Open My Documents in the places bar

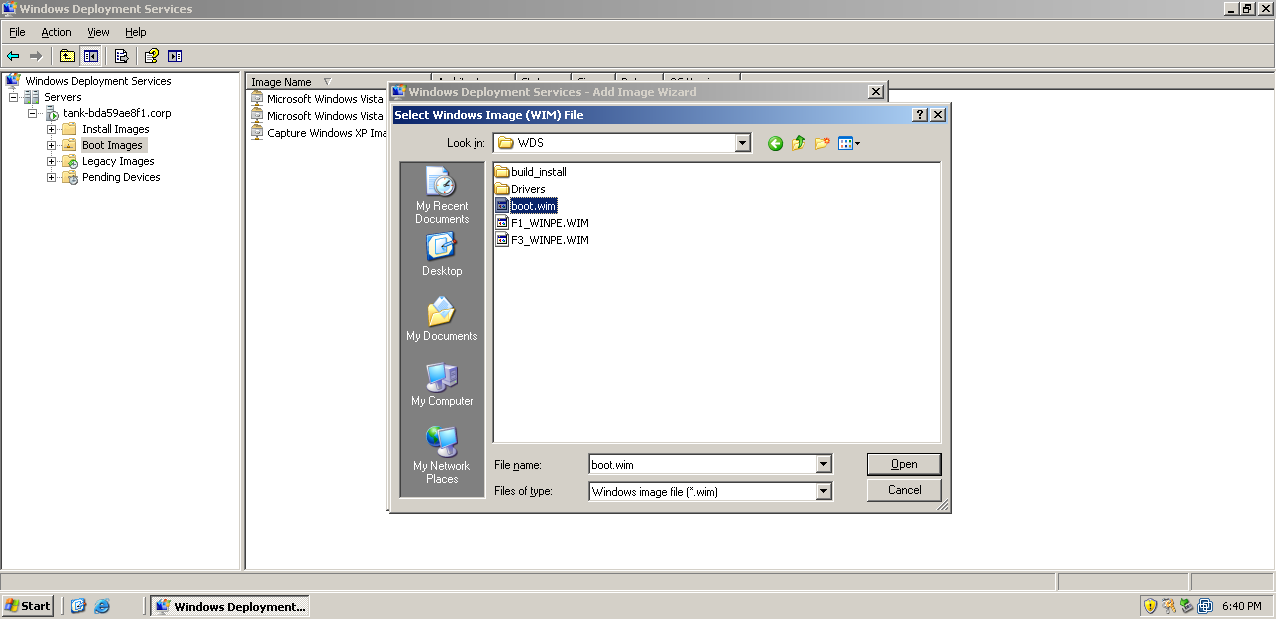[x=442, y=319]
